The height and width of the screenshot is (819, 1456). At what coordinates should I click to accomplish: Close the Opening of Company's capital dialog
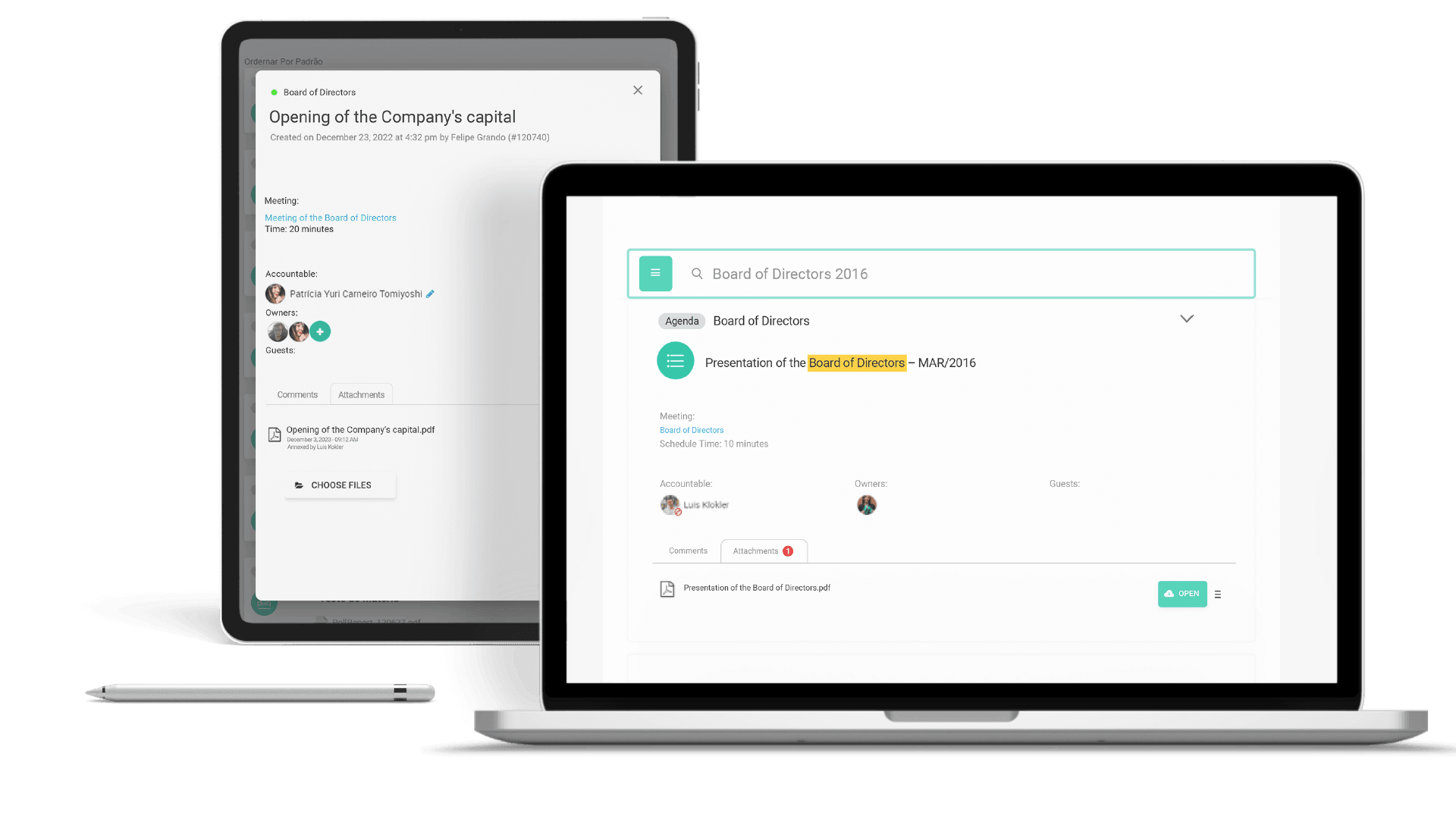point(638,90)
